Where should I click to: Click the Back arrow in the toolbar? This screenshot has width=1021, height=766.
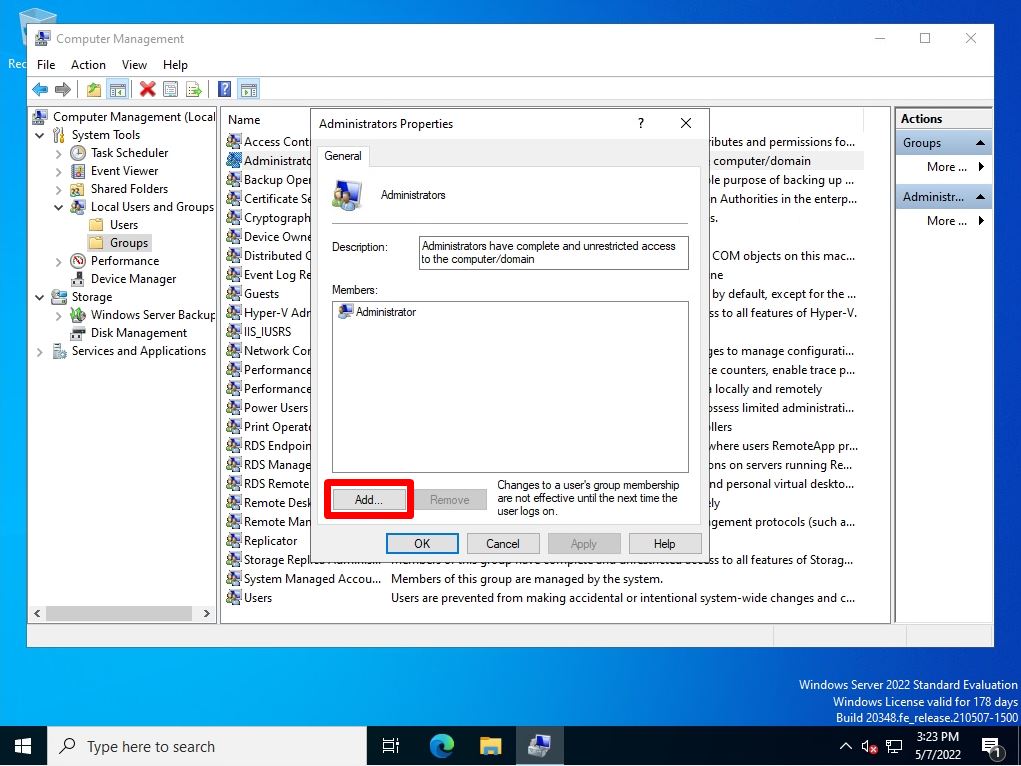tap(40, 89)
